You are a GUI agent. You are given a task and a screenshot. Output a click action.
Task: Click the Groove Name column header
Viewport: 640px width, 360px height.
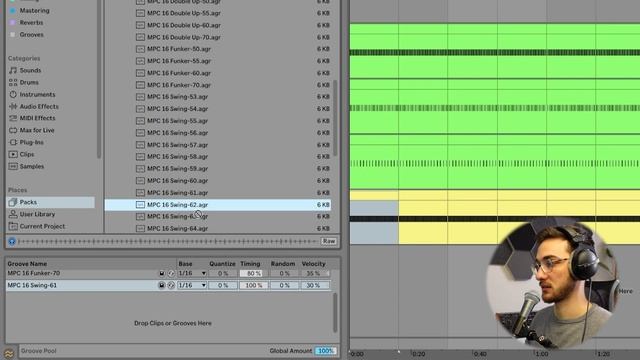pyautogui.click(x=27, y=264)
